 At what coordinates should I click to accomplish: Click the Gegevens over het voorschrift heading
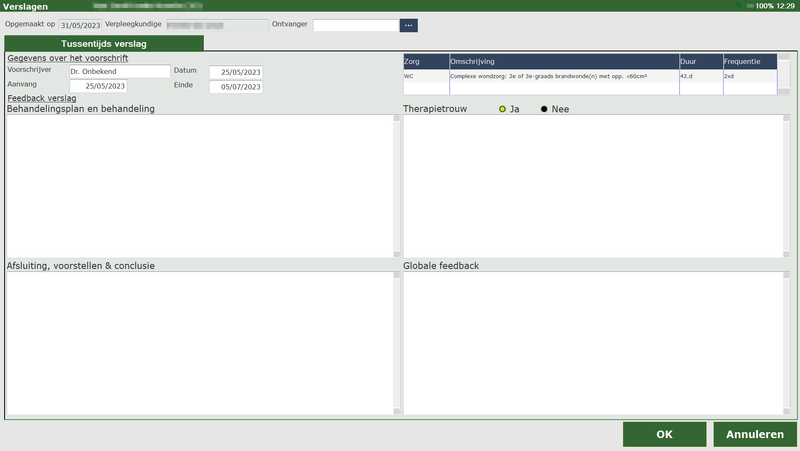pyautogui.click(x=68, y=58)
